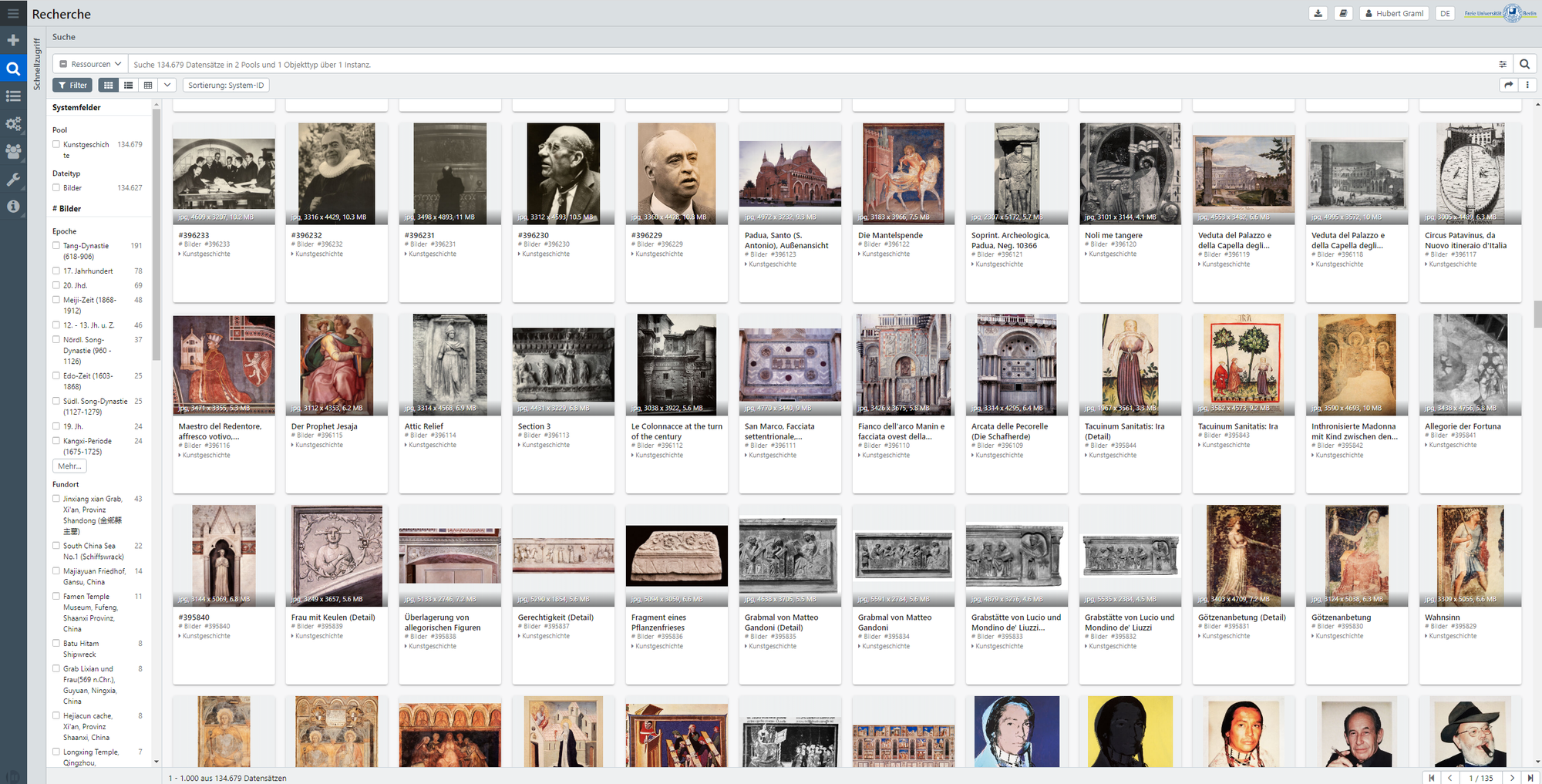Open the Allegorie der Fortuna thumbnail
This screenshot has height=784, width=1542.
(x=1470, y=364)
